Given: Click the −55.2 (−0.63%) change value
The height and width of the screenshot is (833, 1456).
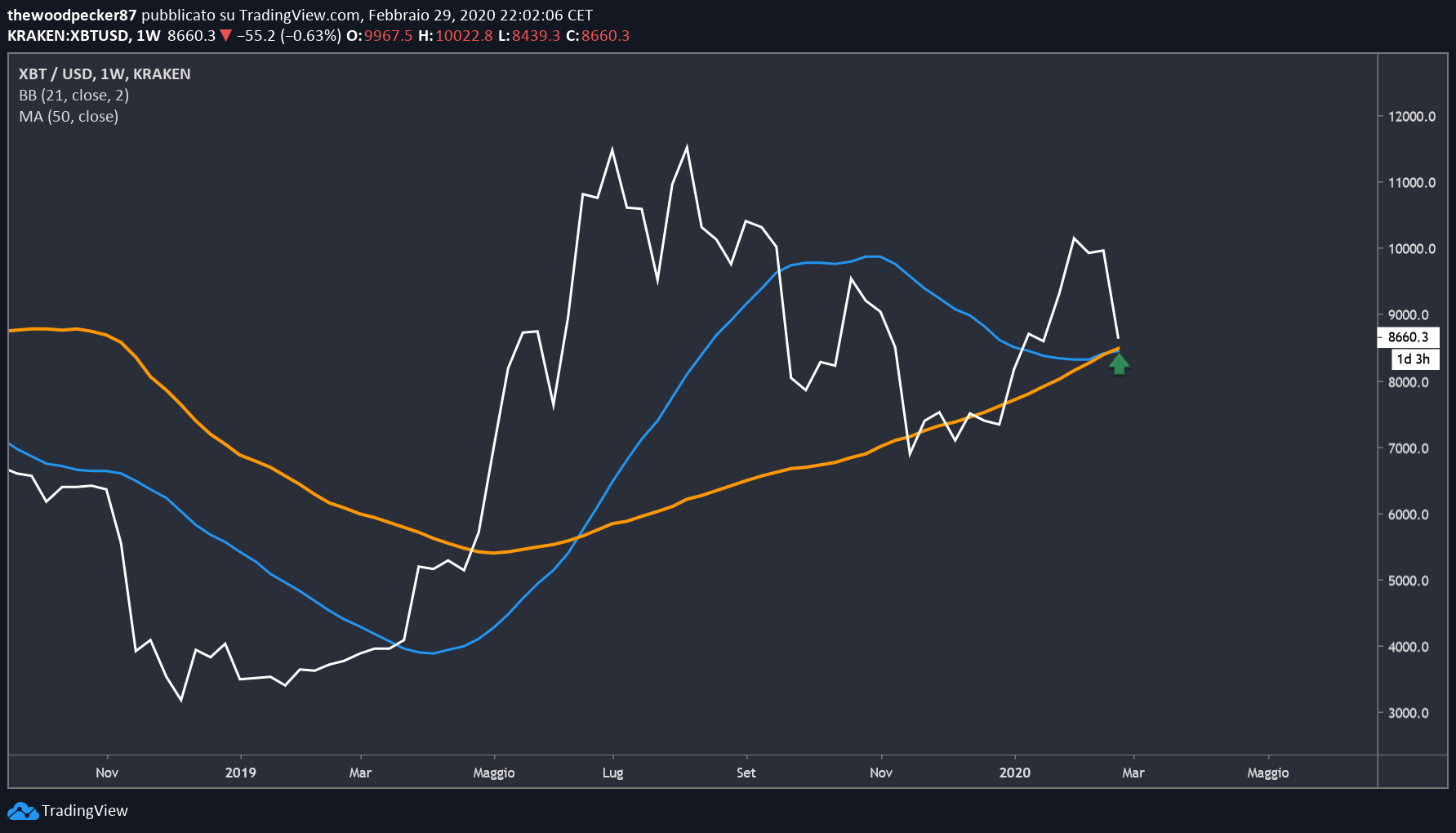Looking at the screenshot, I should coord(289,35).
